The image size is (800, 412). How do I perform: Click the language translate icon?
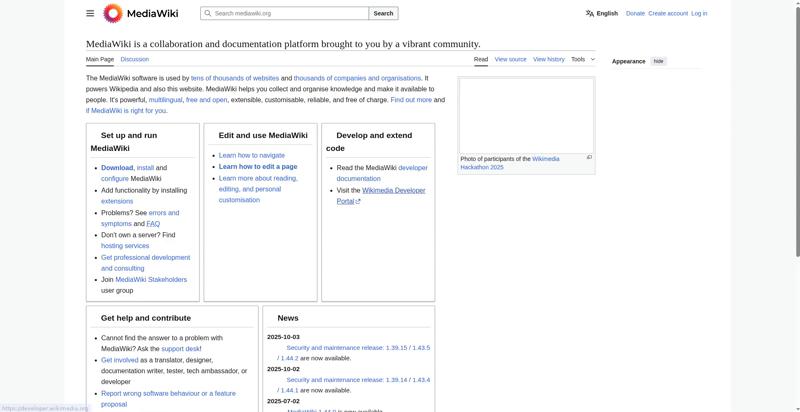(590, 13)
